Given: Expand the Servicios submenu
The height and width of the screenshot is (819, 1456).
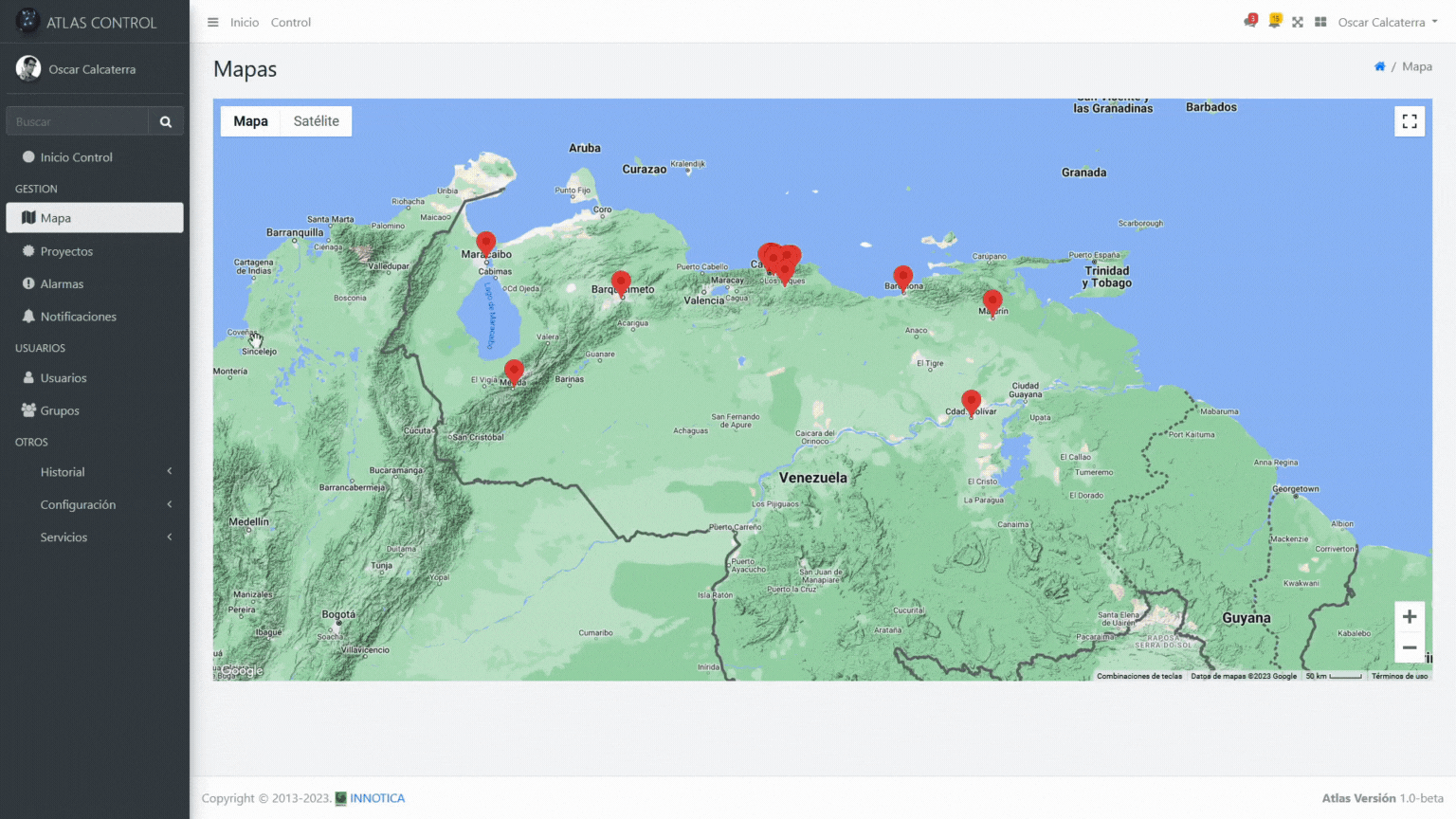Looking at the screenshot, I should [95, 537].
